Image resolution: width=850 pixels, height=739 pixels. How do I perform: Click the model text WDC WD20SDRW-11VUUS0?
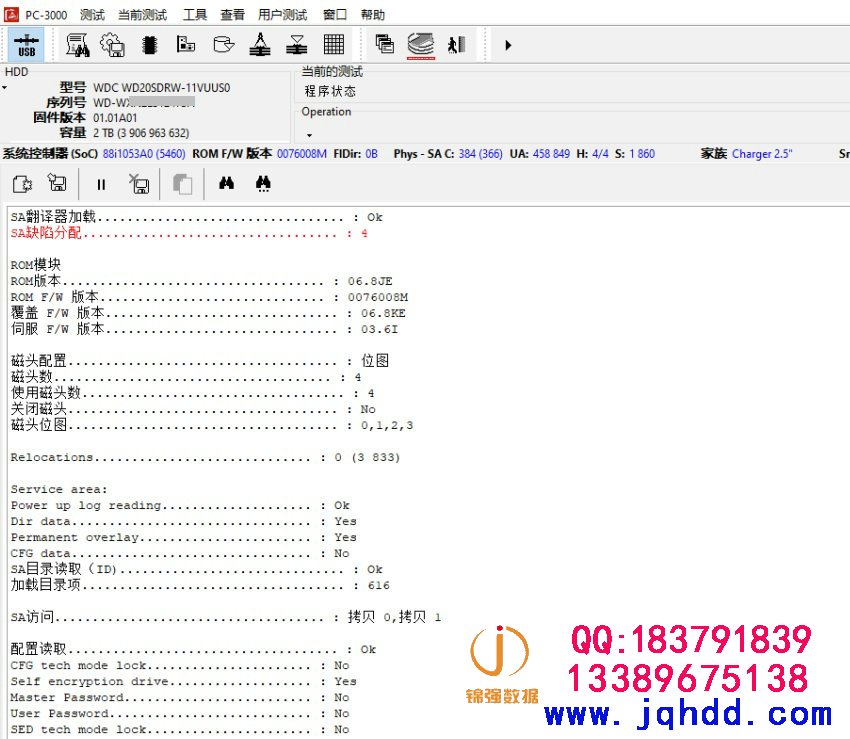tap(162, 88)
